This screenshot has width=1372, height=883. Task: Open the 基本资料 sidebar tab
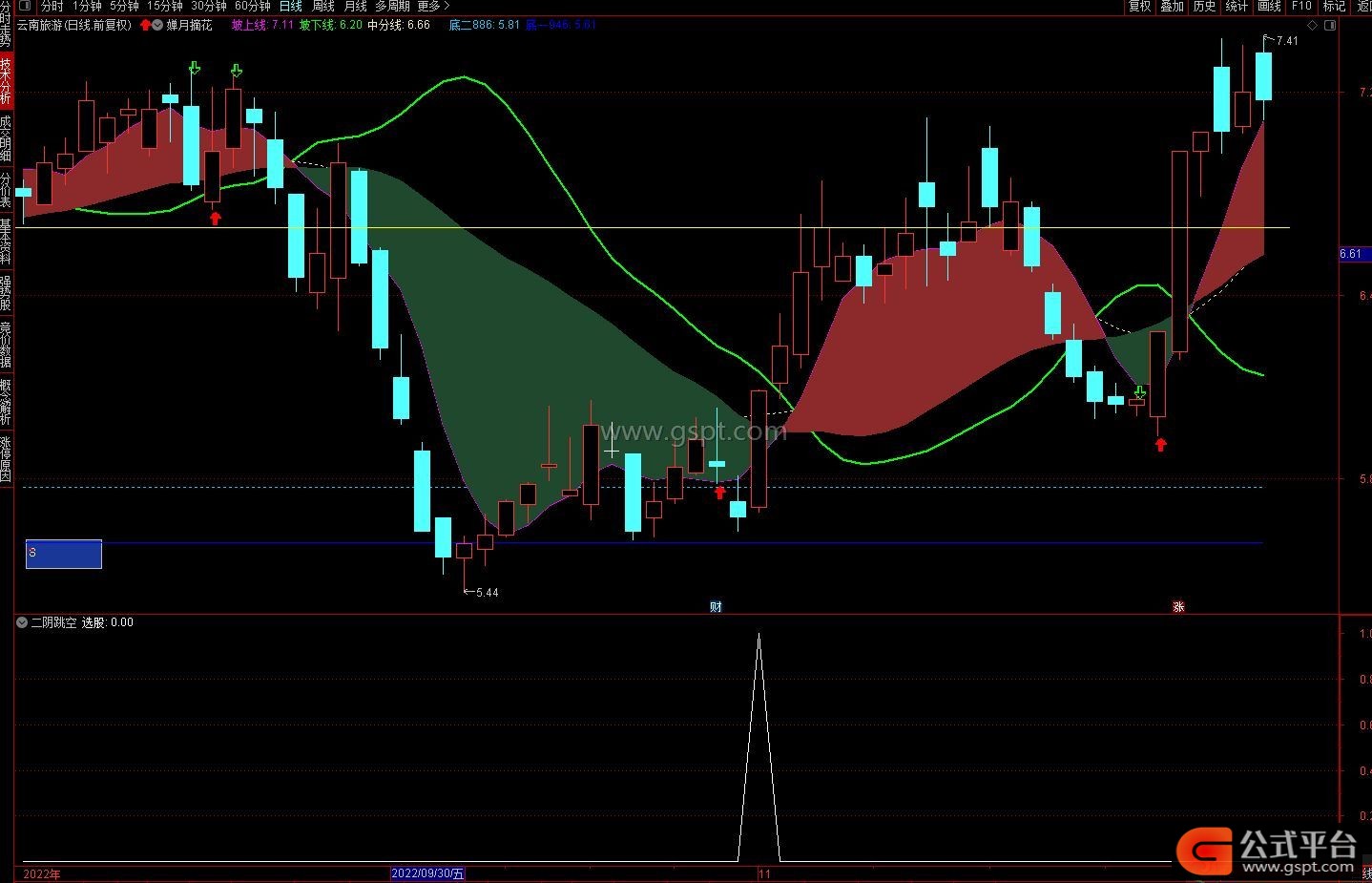tap(6, 242)
